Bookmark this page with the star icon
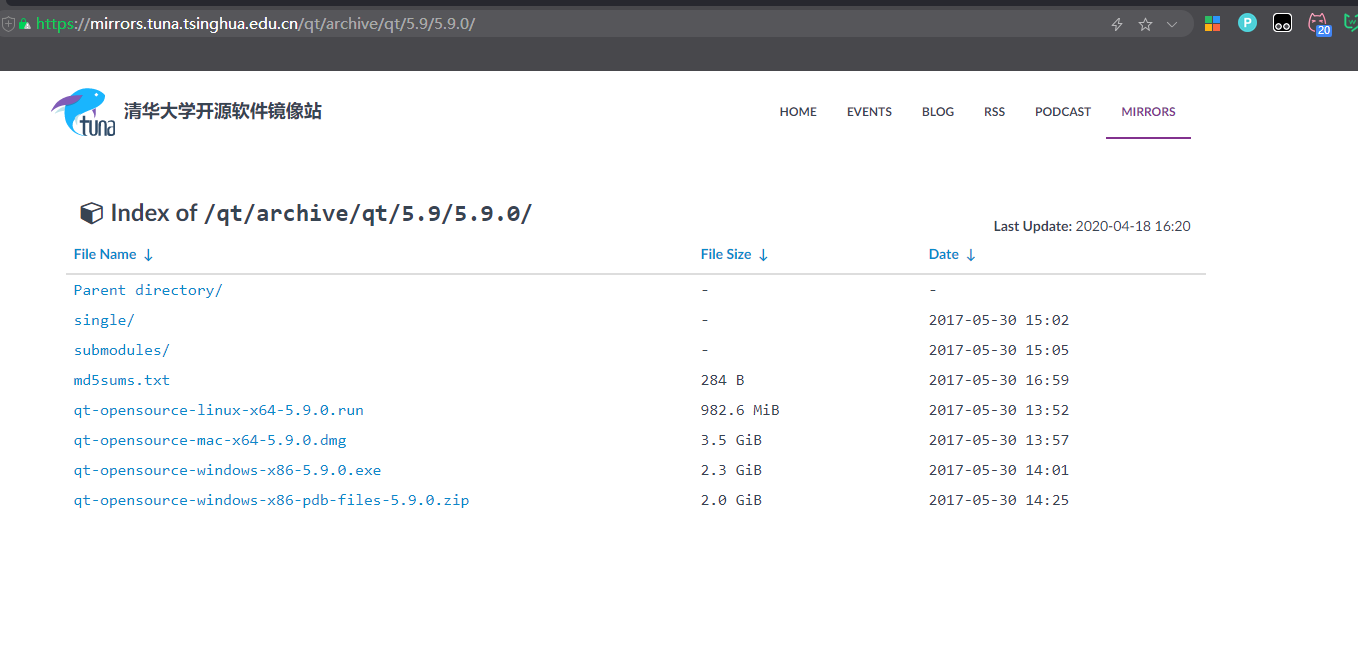 pyautogui.click(x=1145, y=24)
